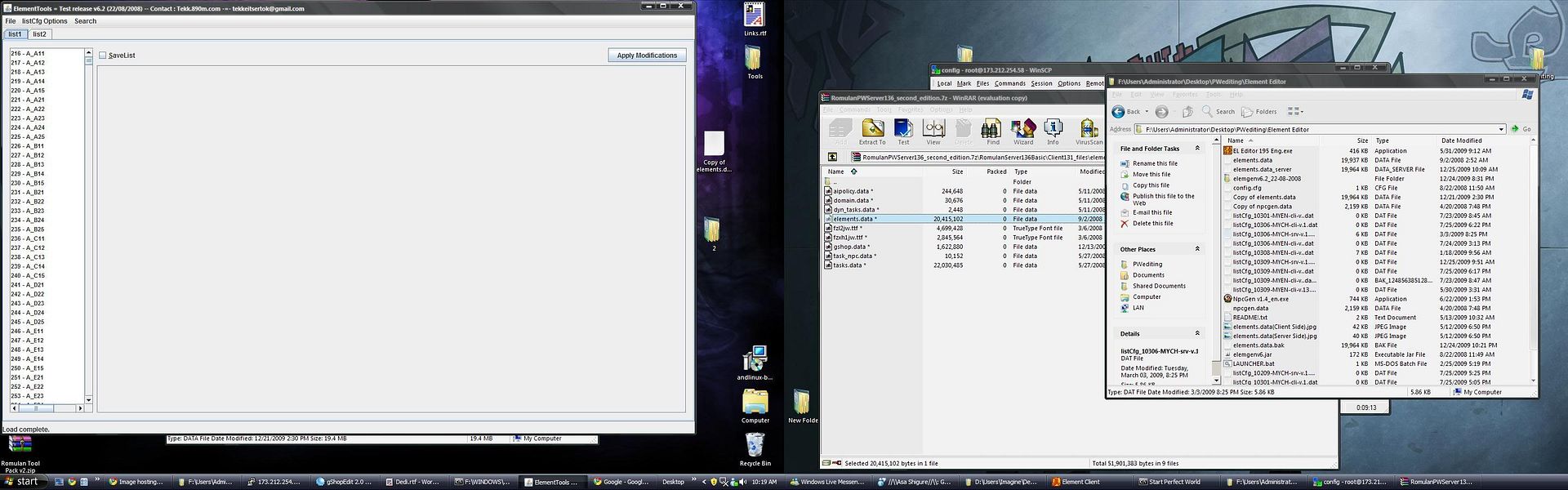Open the Explorer address bar dropdown
This screenshot has height=490, width=1568.
[1501, 129]
